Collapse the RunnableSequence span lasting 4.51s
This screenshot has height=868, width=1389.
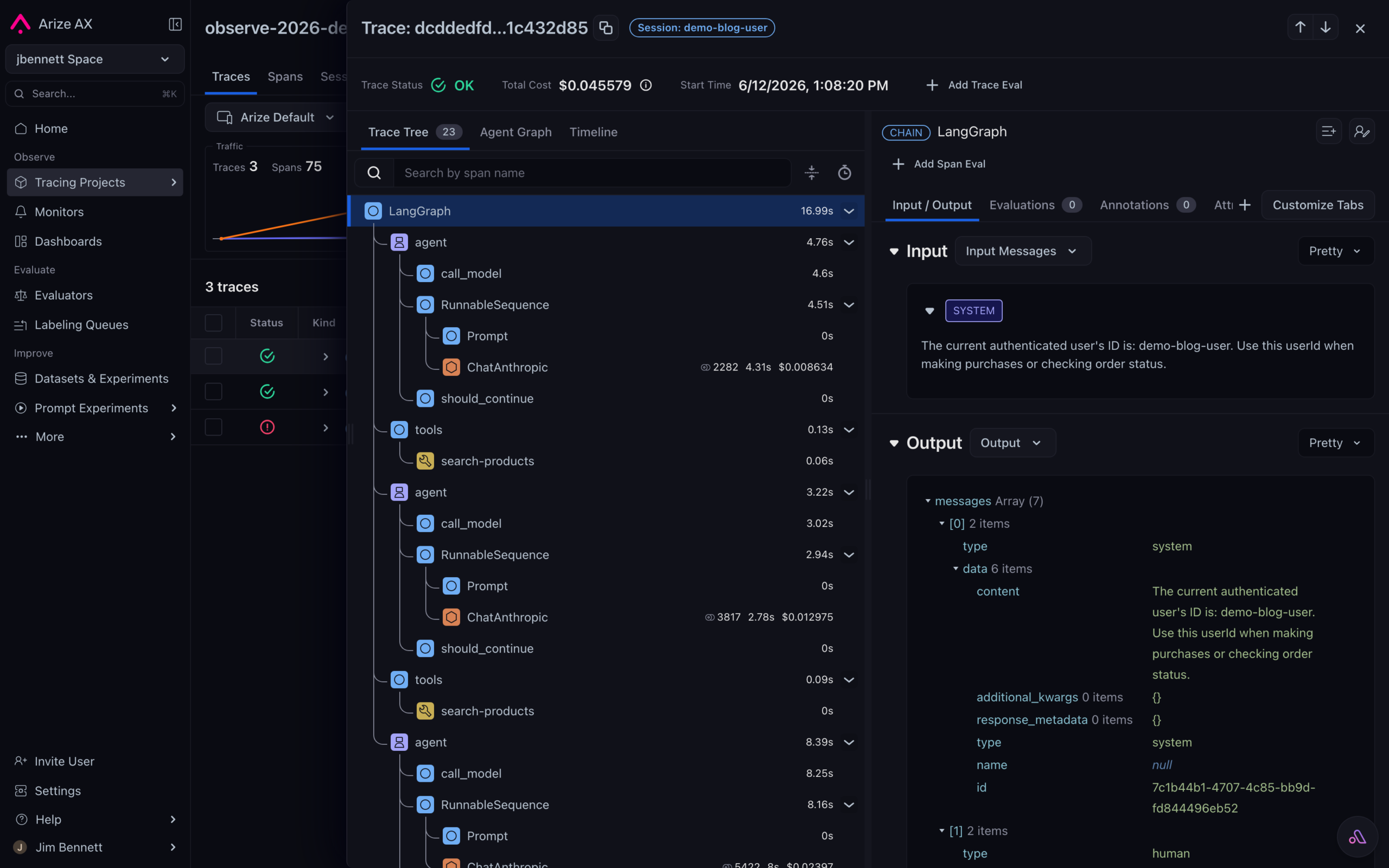tap(849, 305)
